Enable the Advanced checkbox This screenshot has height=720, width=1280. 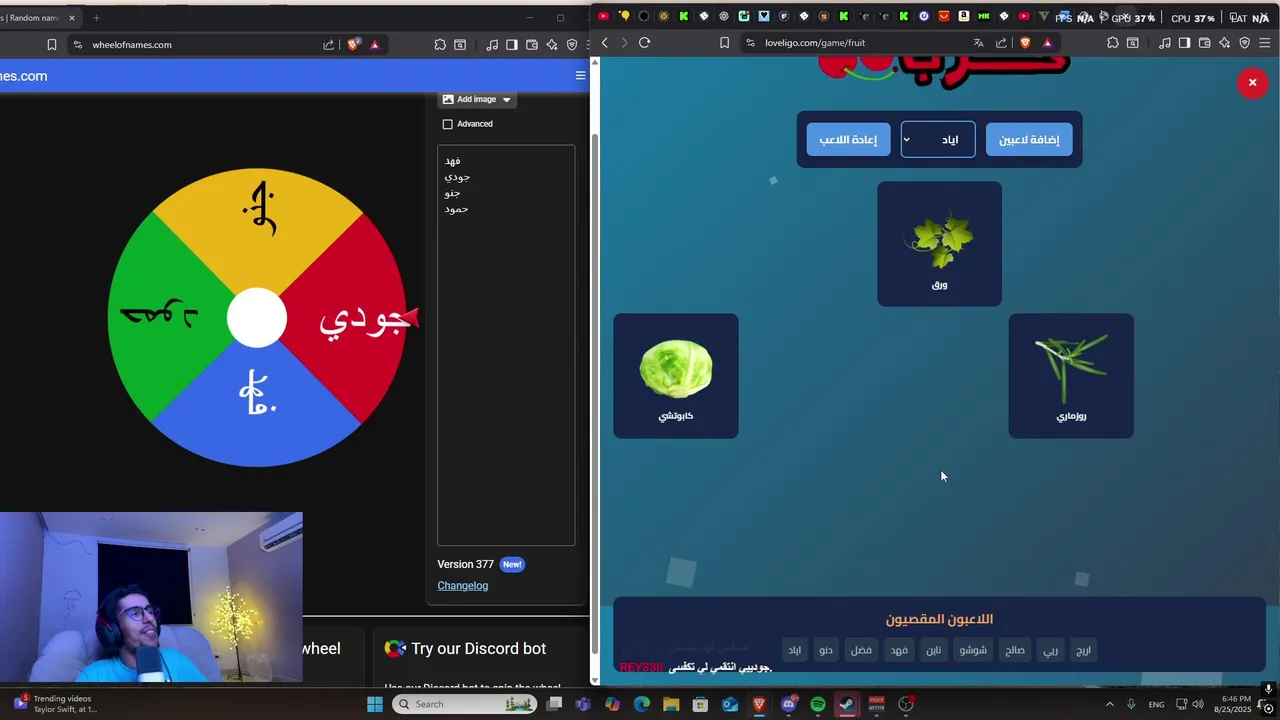click(x=447, y=124)
